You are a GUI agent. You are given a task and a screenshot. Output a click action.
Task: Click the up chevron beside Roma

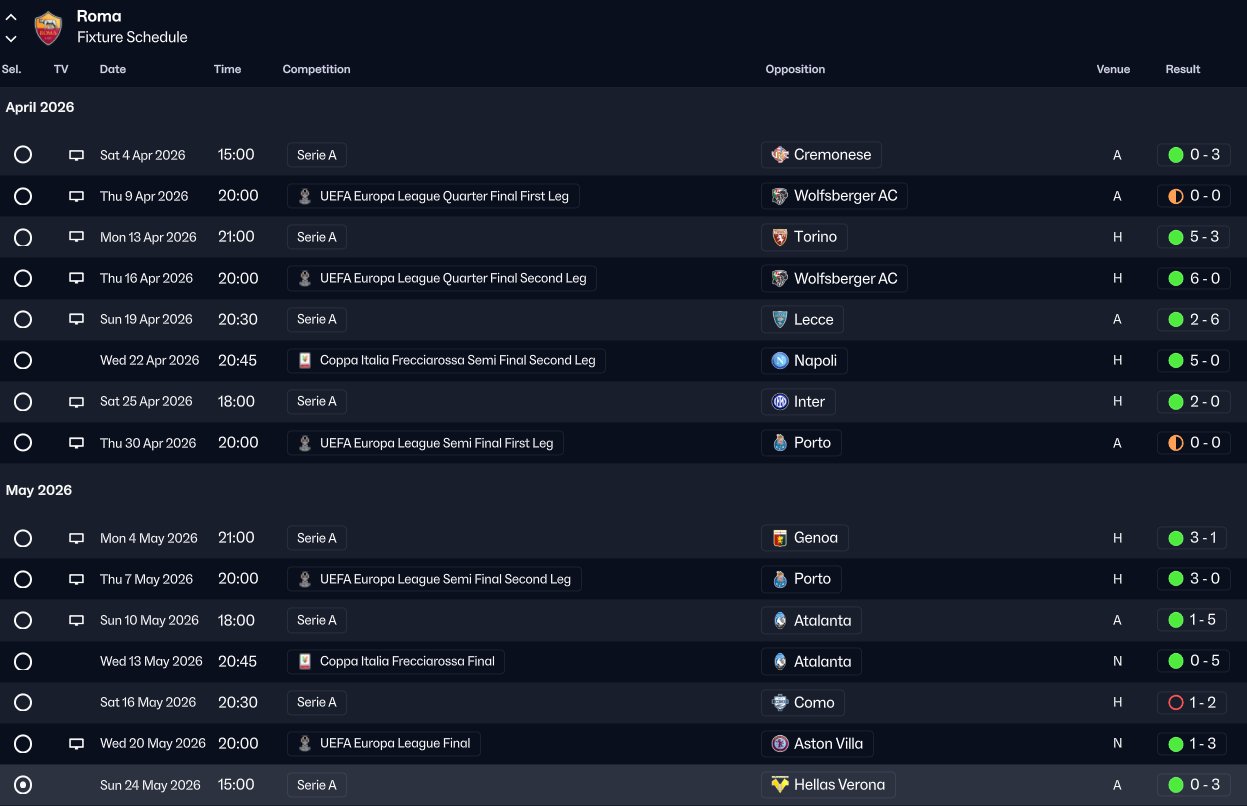tap(11, 17)
